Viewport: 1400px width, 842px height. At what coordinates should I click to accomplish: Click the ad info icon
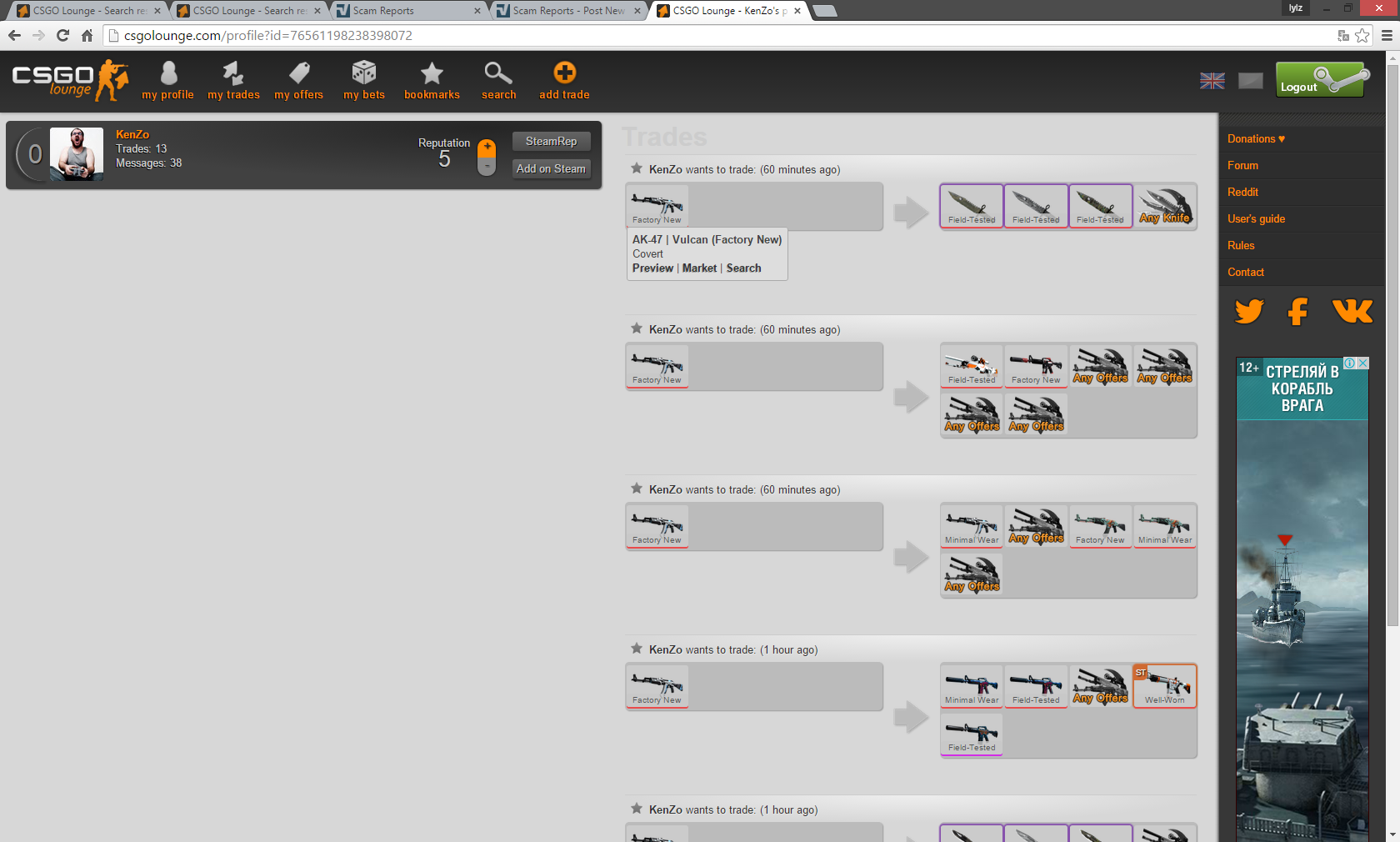pos(1349,363)
